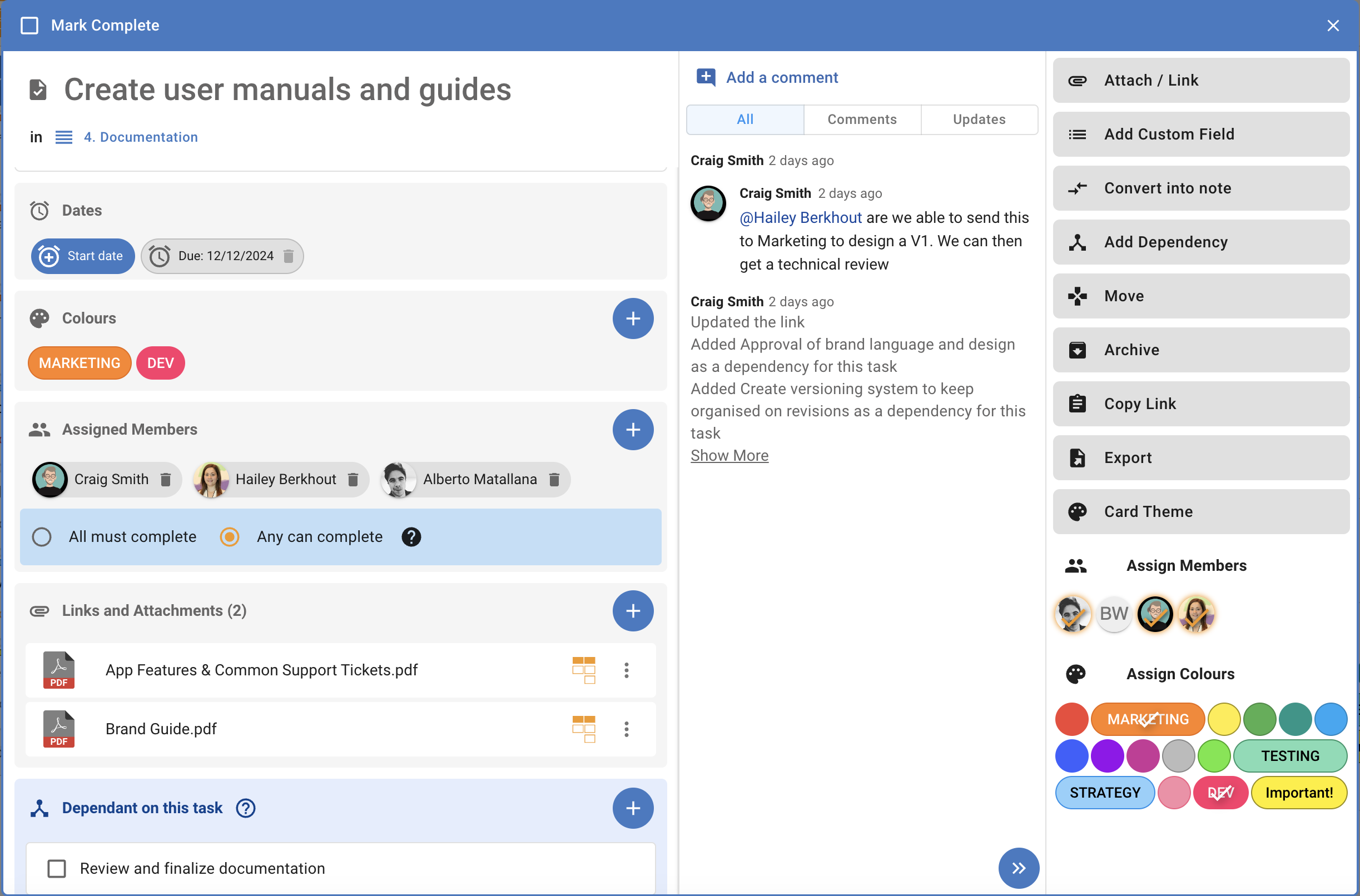The height and width of the screenshot is (896, 1360).
Task: Click the plus button in Colours section
Action: point(633,318)
